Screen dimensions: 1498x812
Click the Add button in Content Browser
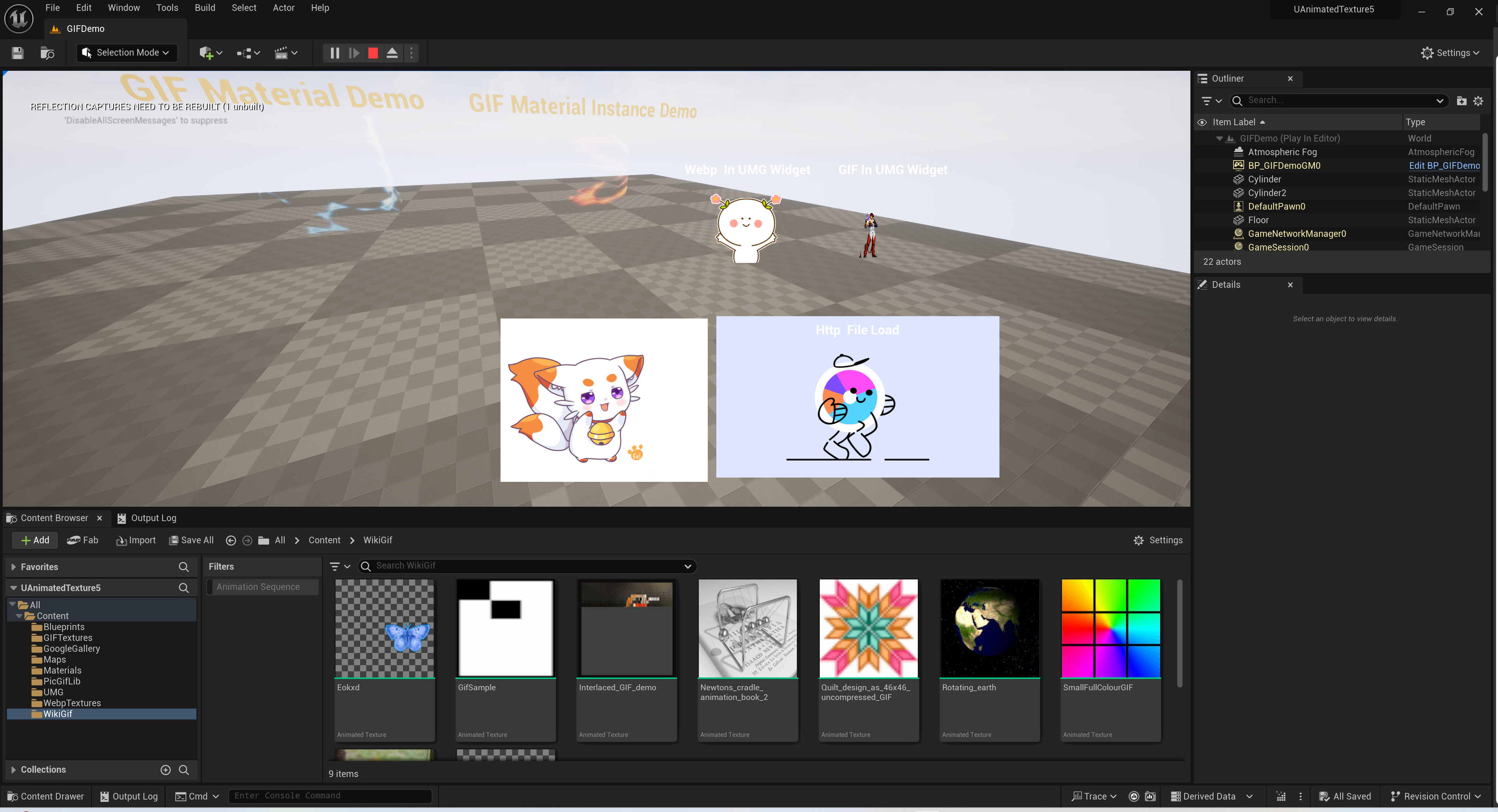click(x=35, y=541)
